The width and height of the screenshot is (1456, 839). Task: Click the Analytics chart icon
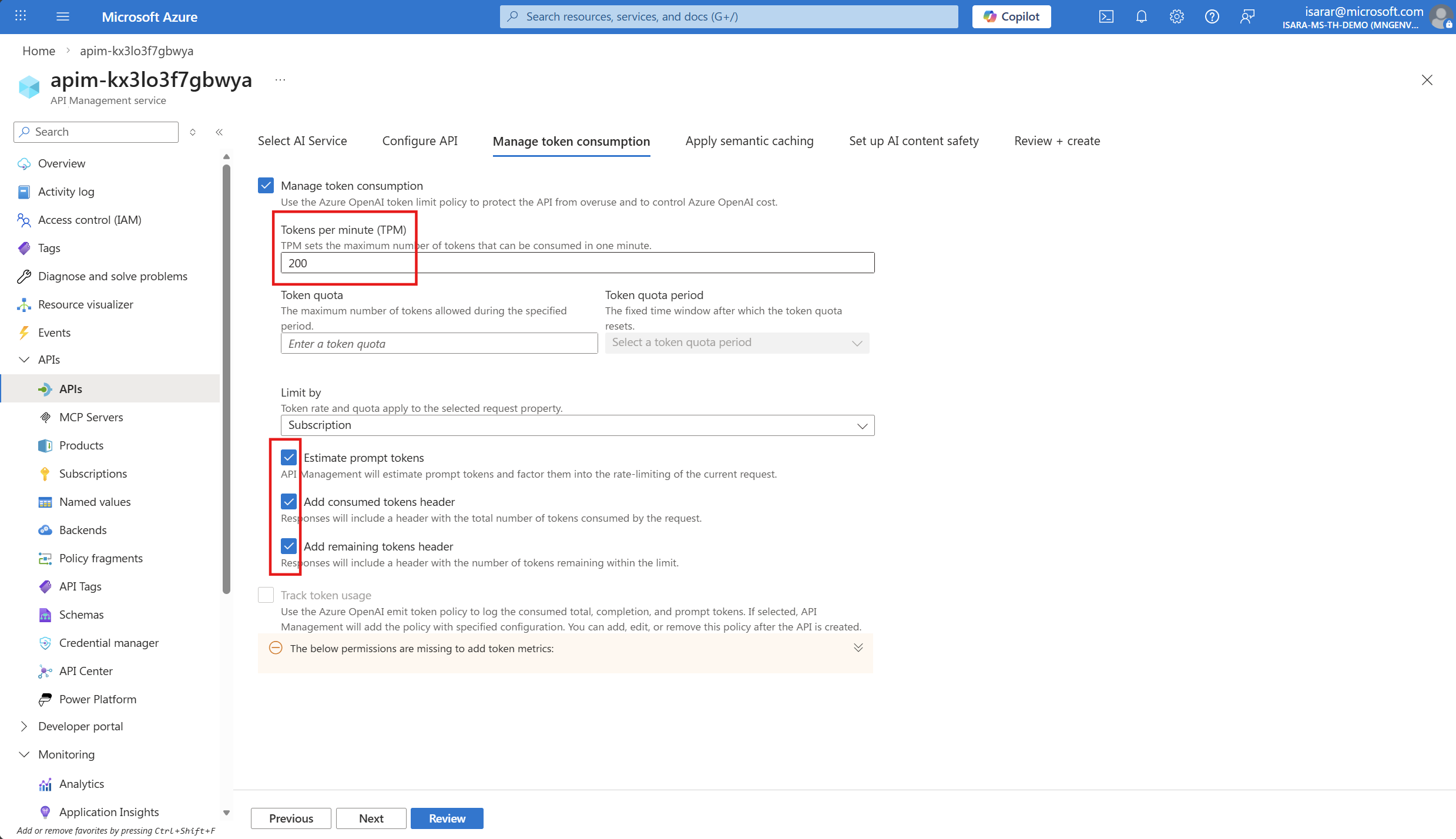coord(45,784)
